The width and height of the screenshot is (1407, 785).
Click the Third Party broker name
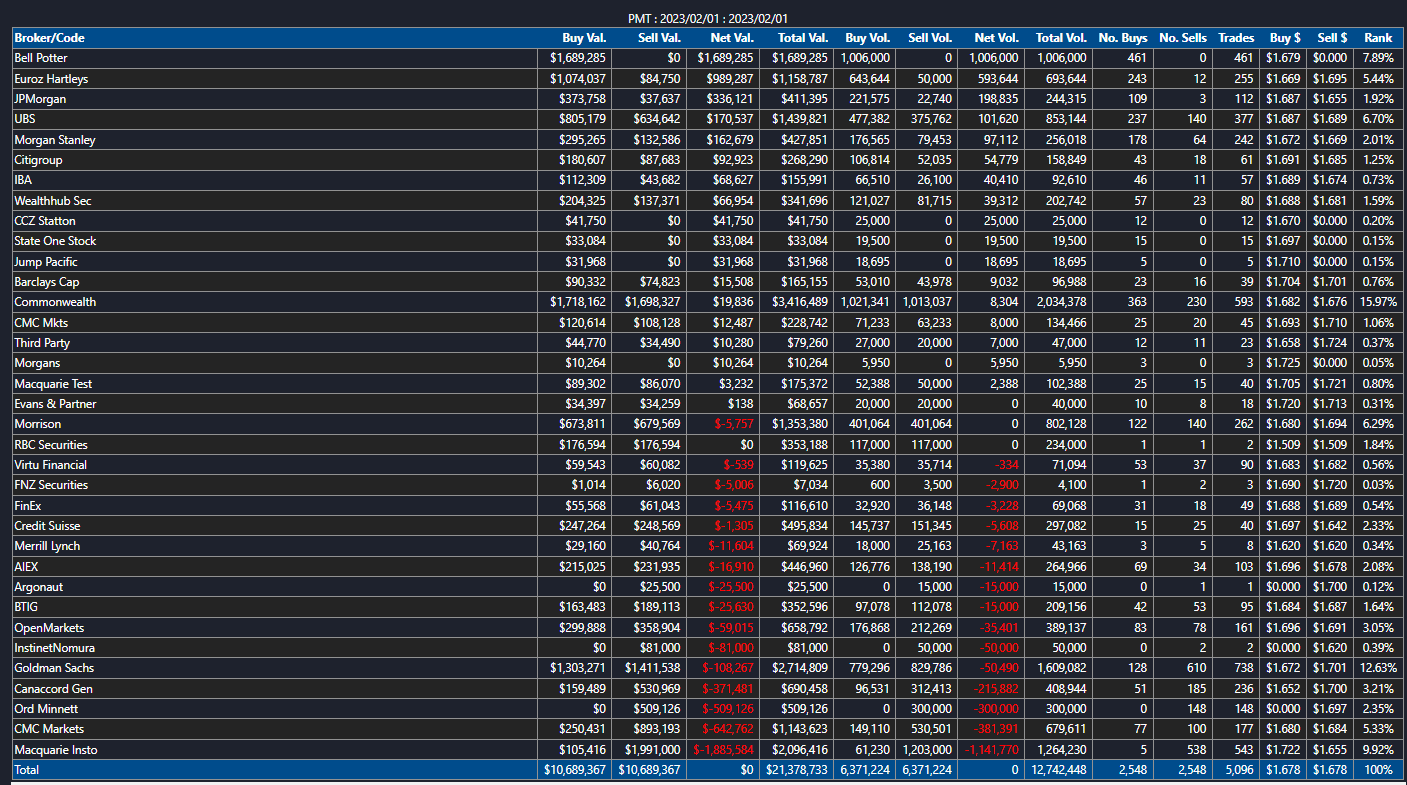pos(42,343)
